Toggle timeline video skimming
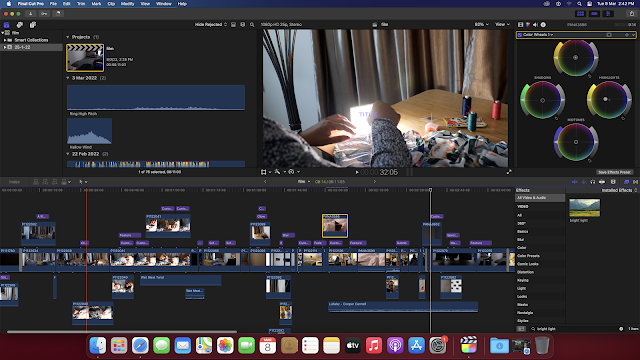The width and height of the screenshot is (640, 360). coord(575,182)
